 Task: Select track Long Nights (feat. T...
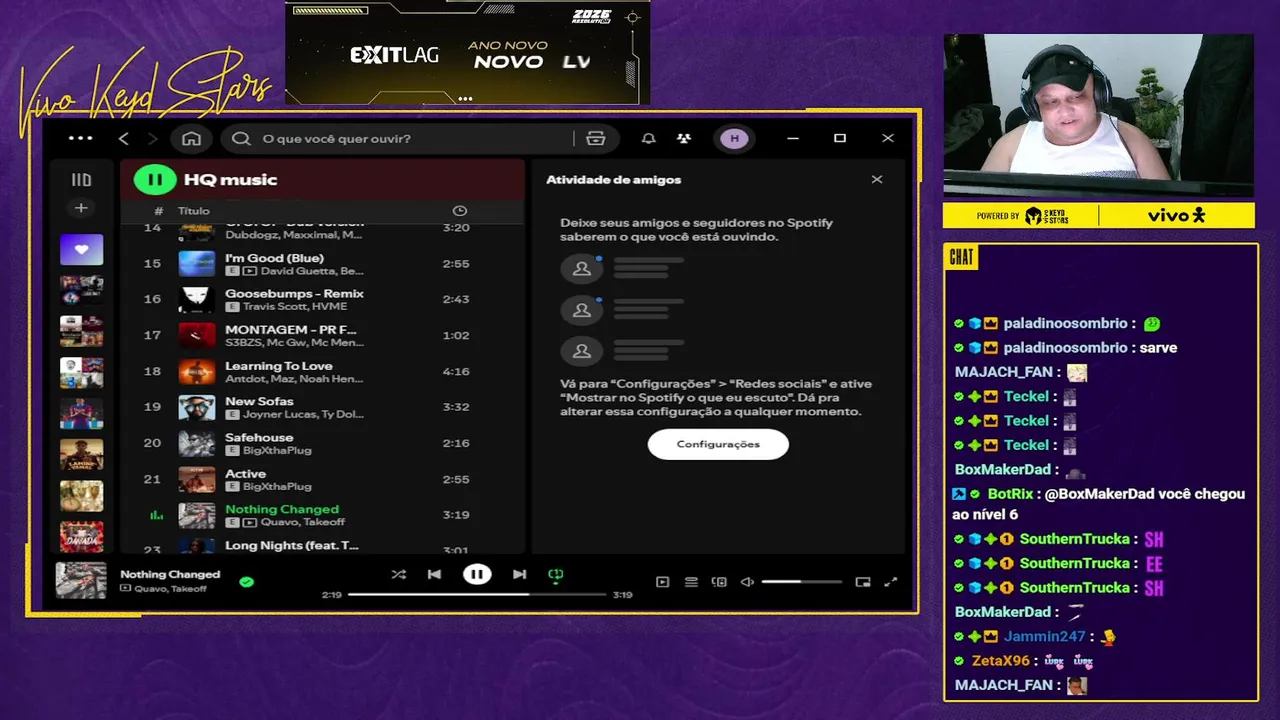point(322,546)
